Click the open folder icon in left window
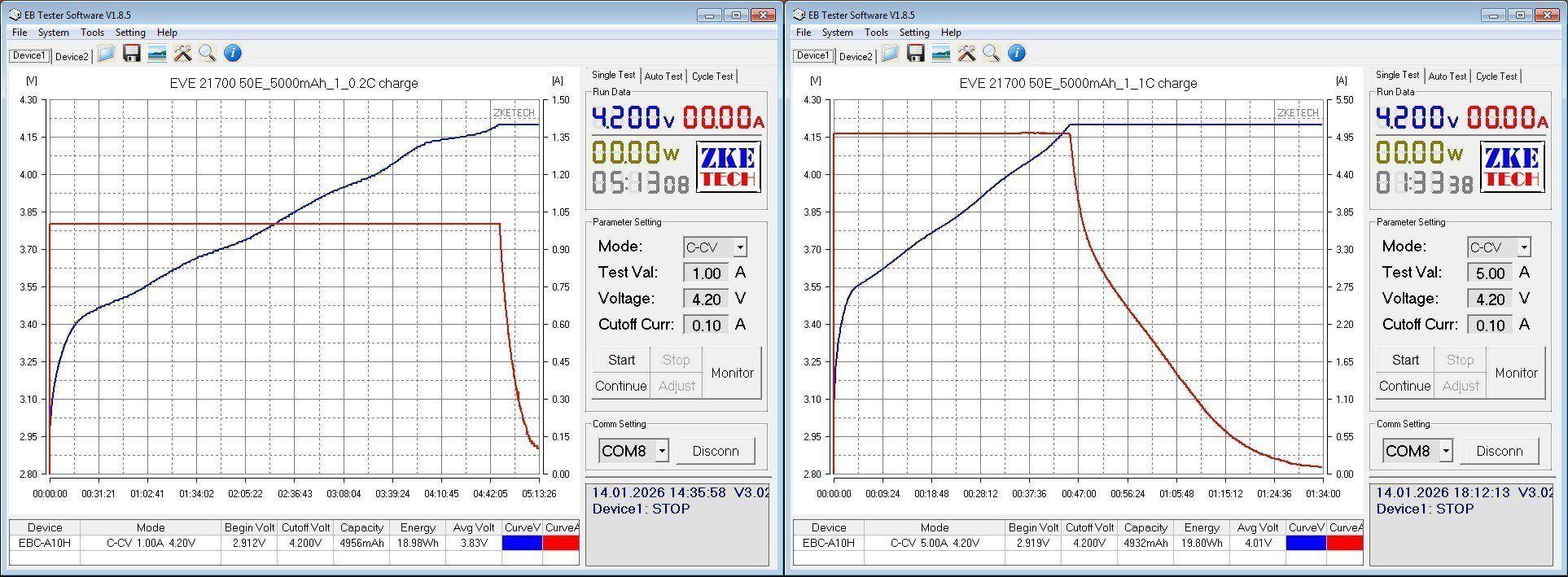Viewport: 1568px width, 577px height. click(106, 54)
